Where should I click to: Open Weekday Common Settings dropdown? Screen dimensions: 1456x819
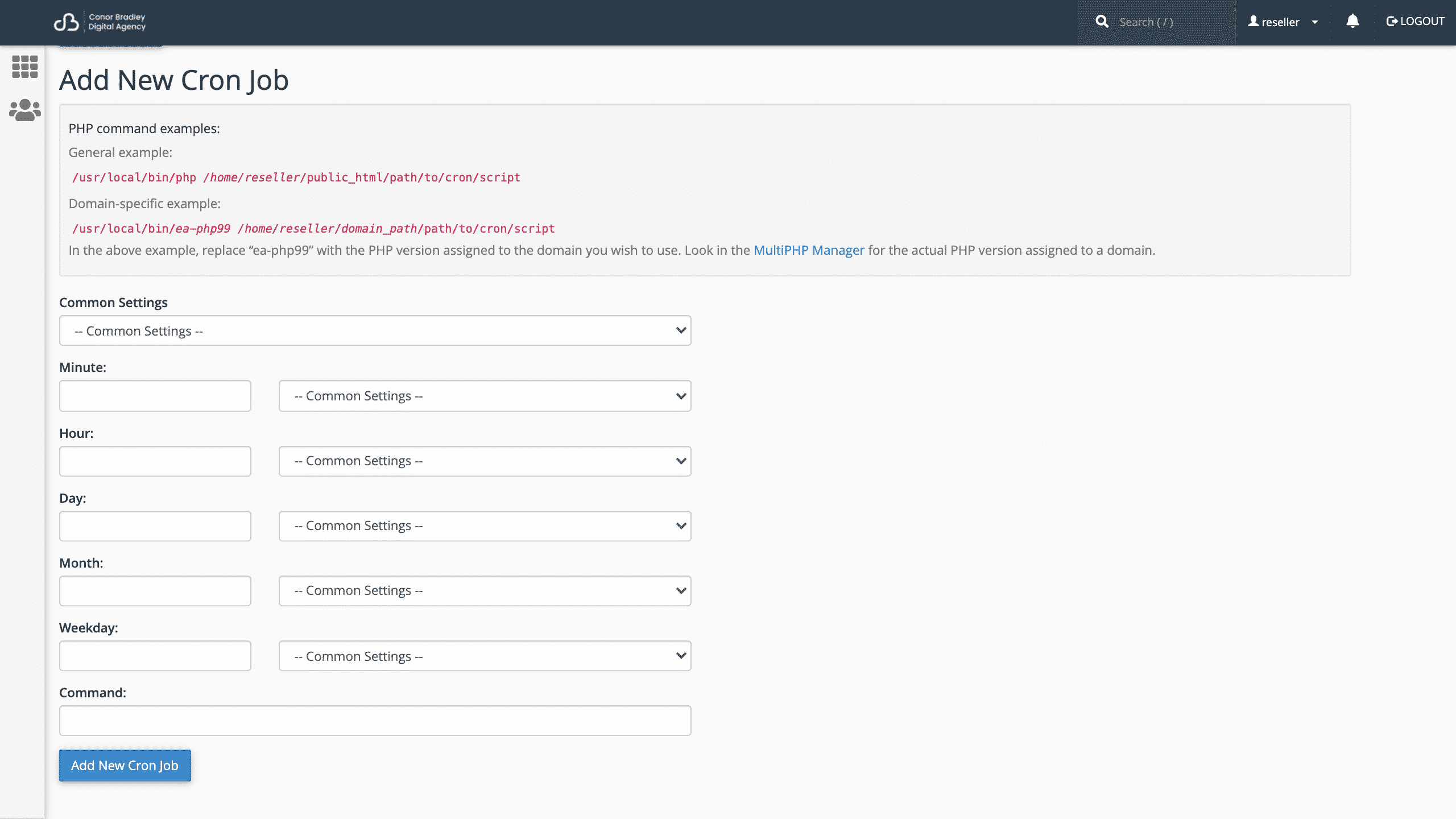pyautogui.click(x=485, y=656)
